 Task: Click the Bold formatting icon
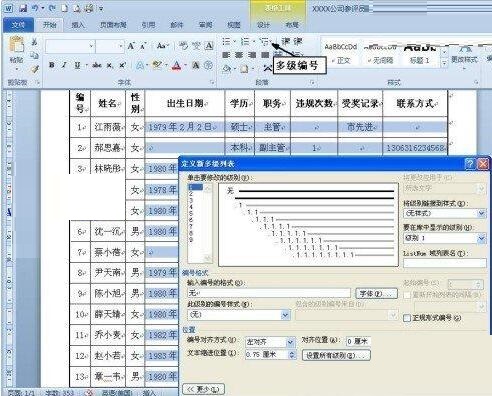52,65
